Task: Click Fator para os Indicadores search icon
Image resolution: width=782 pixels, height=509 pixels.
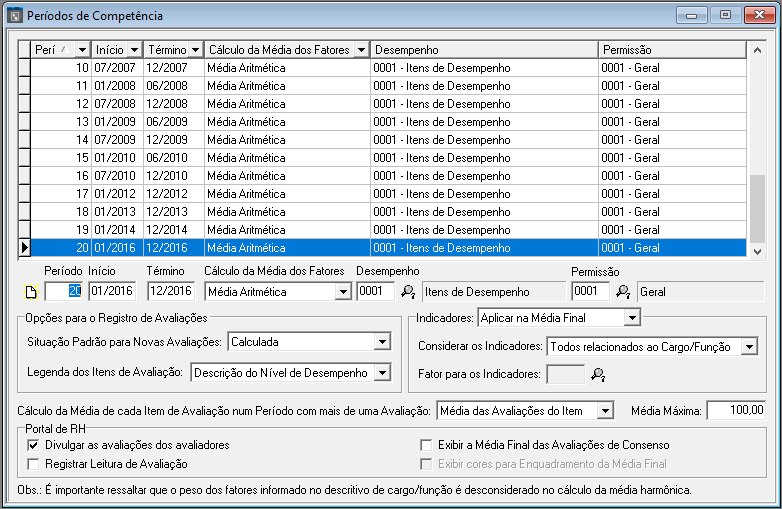Action: [598, 375]
